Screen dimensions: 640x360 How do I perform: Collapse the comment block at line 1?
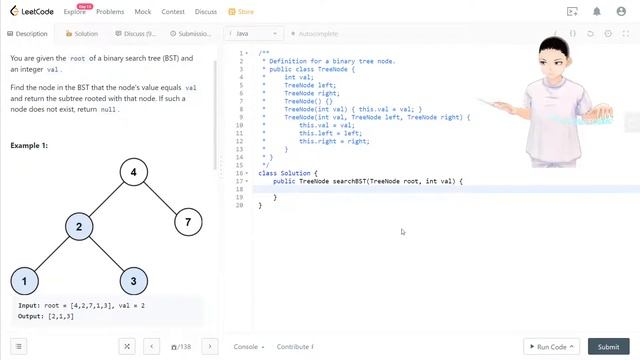[247, 53]
